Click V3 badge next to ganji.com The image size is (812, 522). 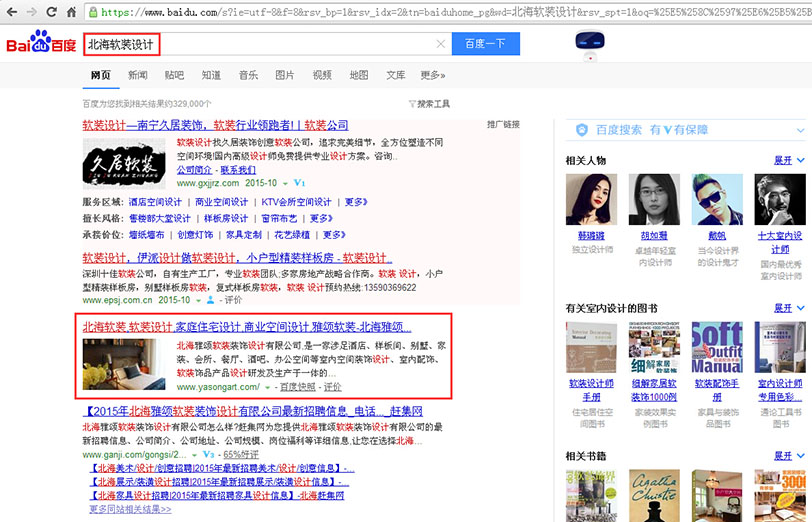(208, 454)
